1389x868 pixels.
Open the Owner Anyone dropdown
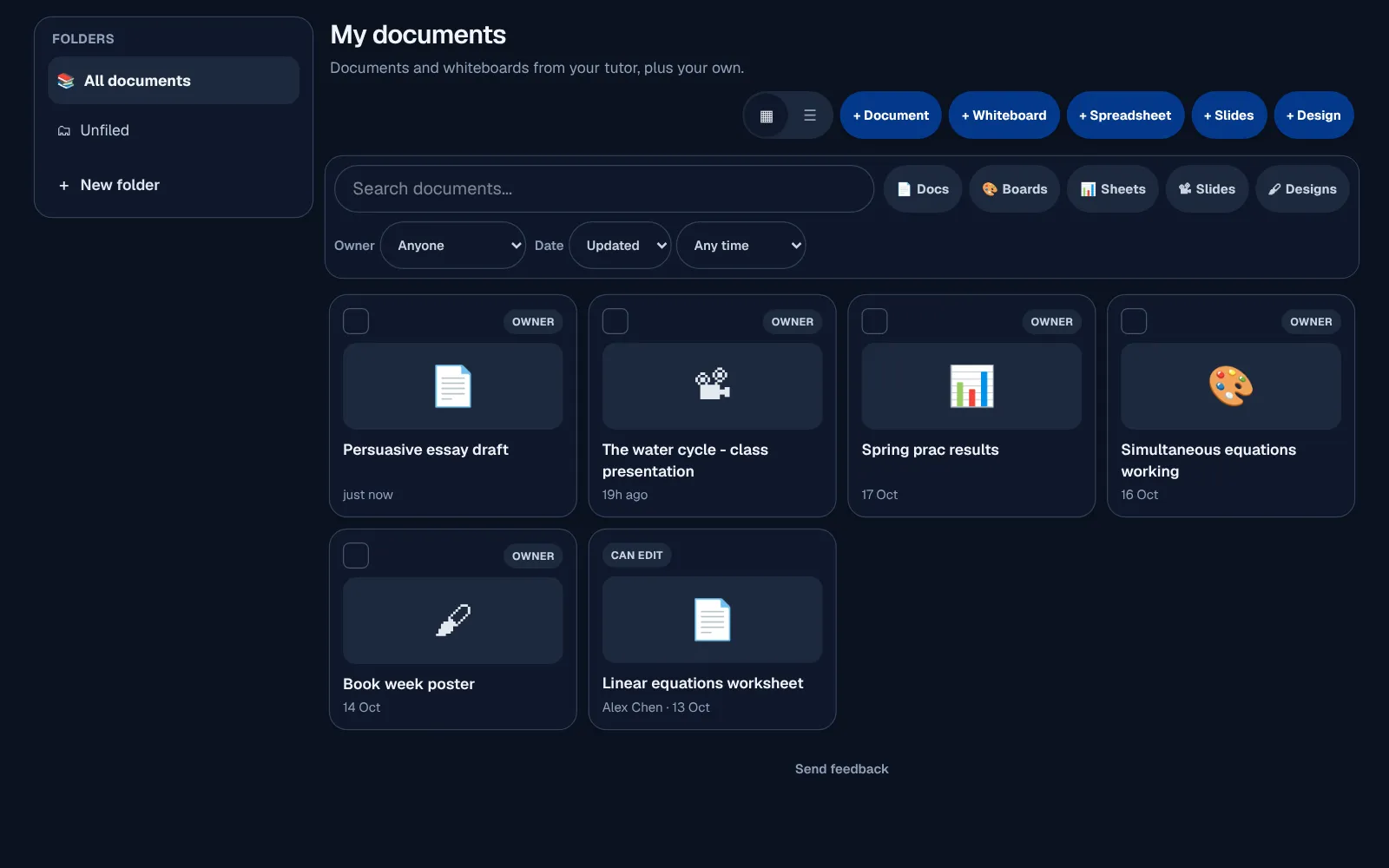tap(453, 246)
